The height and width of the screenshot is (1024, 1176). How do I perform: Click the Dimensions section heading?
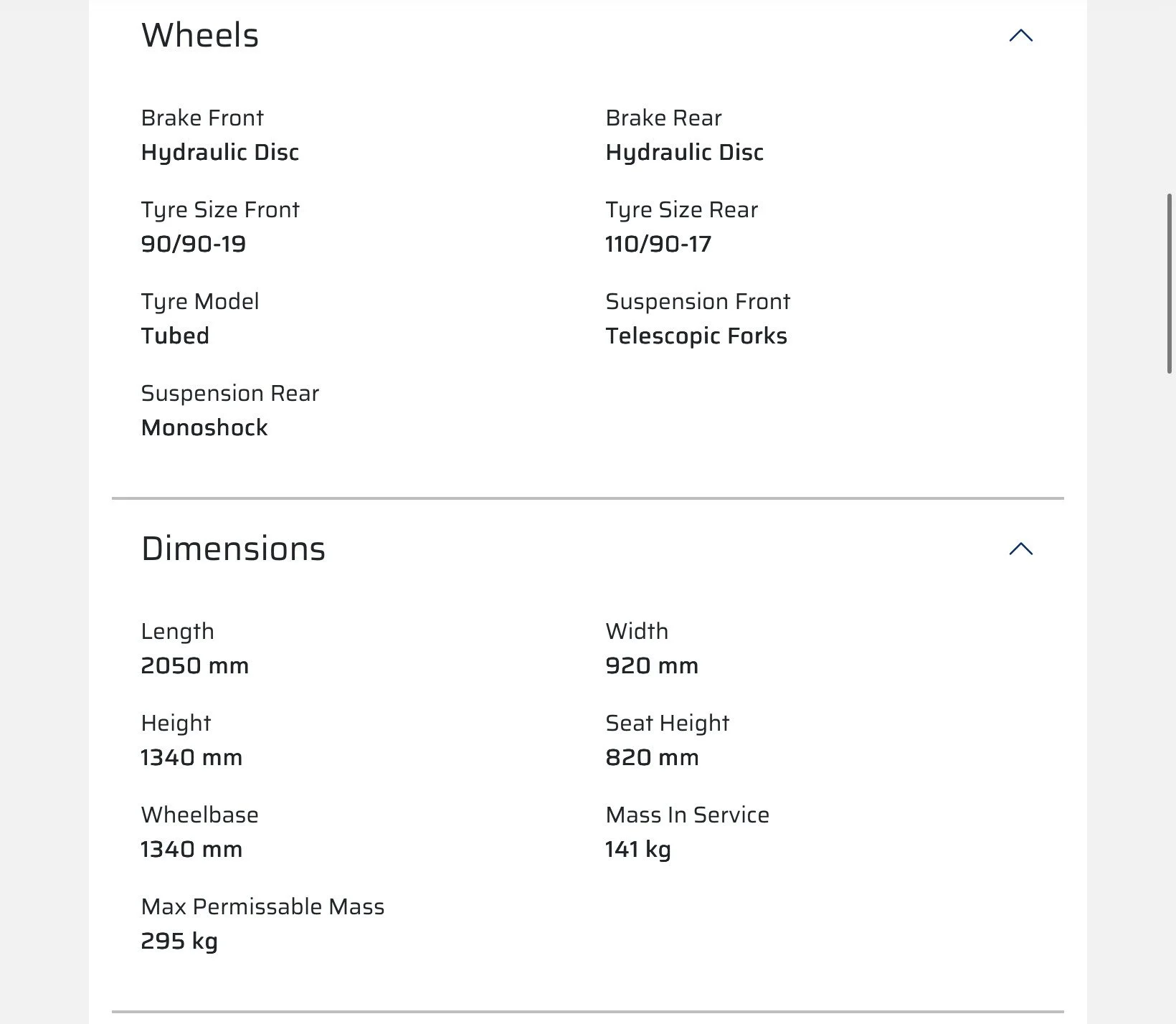[233, 549]
